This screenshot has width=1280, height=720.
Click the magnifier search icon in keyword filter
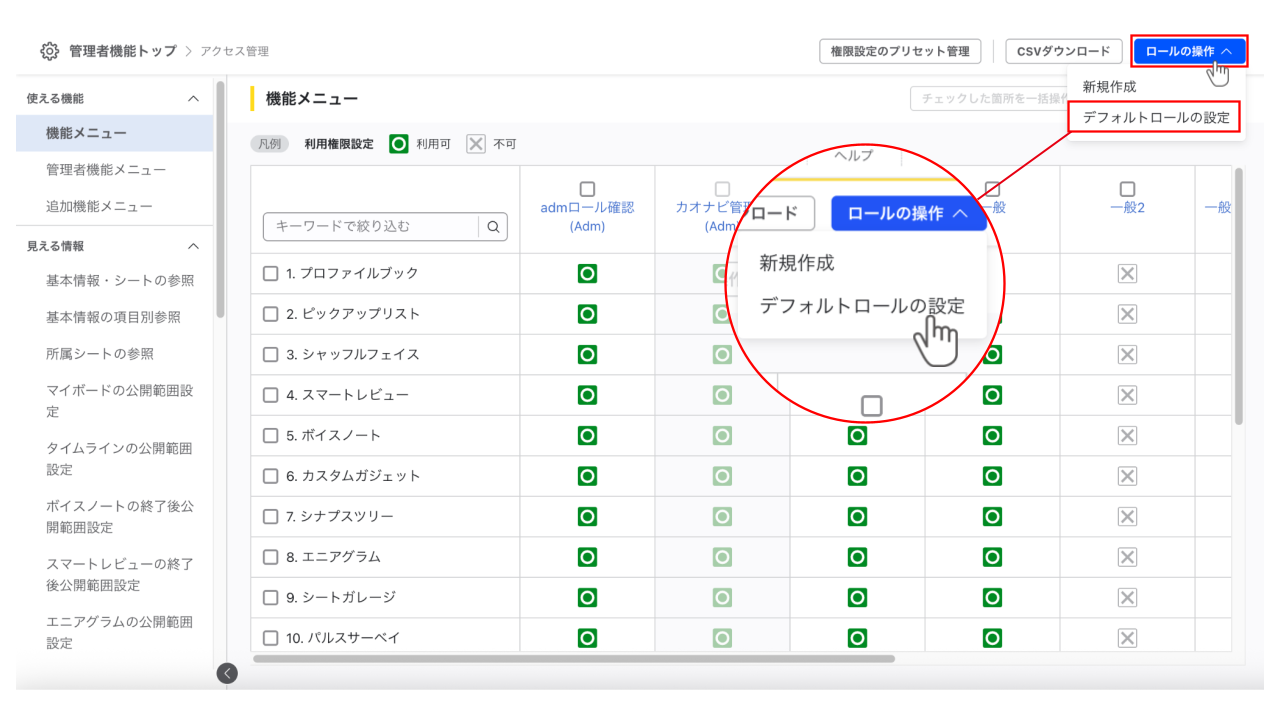pos(493,227)
